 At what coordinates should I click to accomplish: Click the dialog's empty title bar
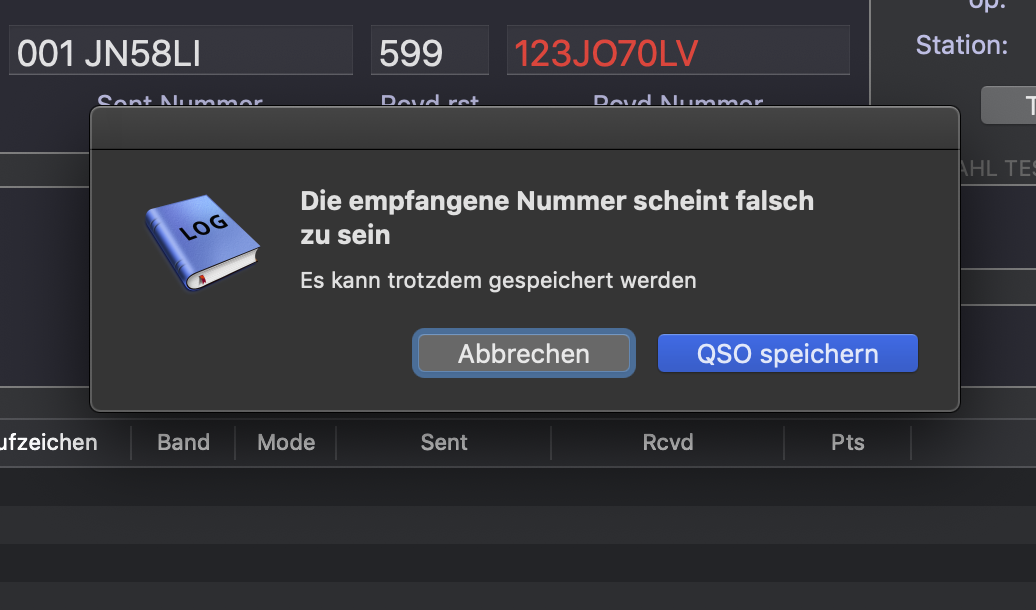(x=525, y=129)
